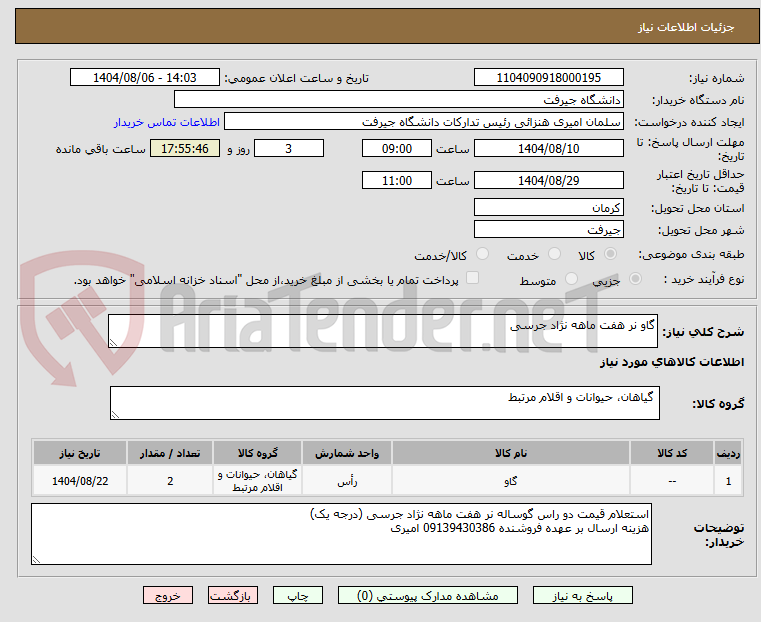Click the resize handle of گروه کالا box
Screen dimensions: 761x622
(116, 414)
